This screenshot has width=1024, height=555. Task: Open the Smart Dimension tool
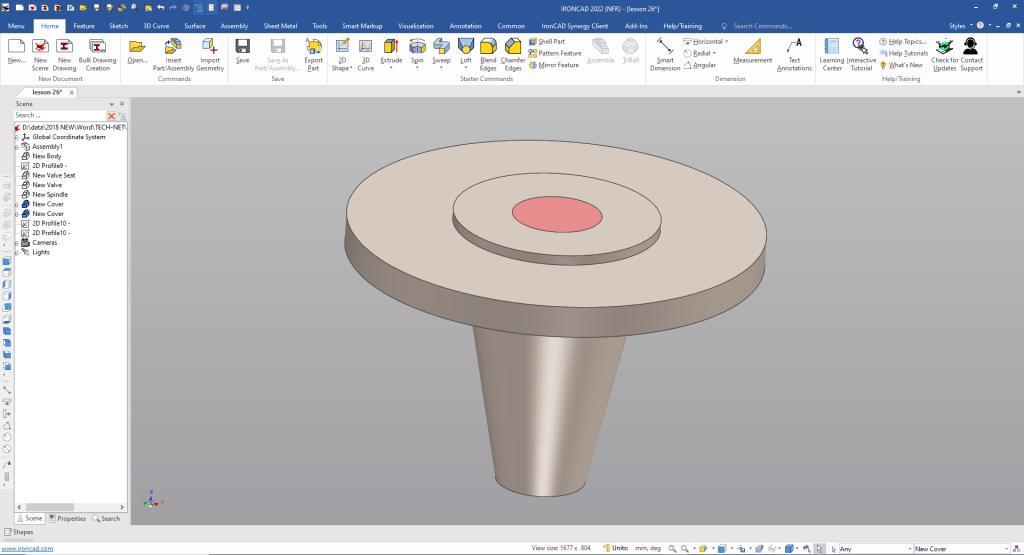click(x=665, y=46)
